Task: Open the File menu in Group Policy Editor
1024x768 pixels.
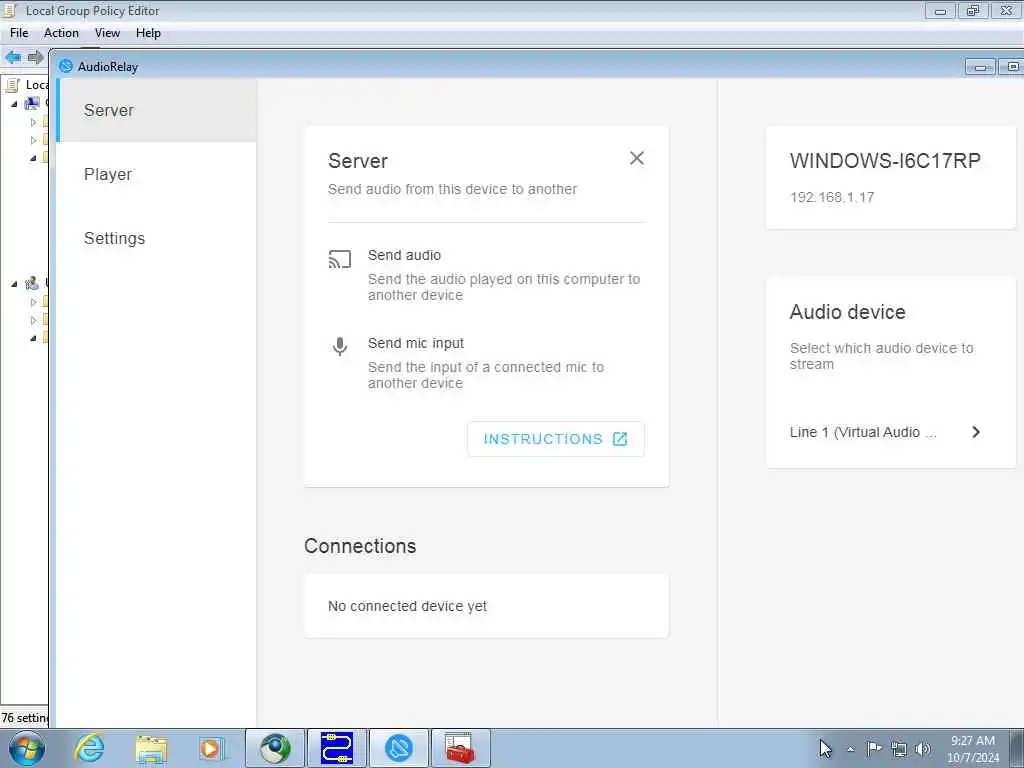Action: (x=19, y=33)
